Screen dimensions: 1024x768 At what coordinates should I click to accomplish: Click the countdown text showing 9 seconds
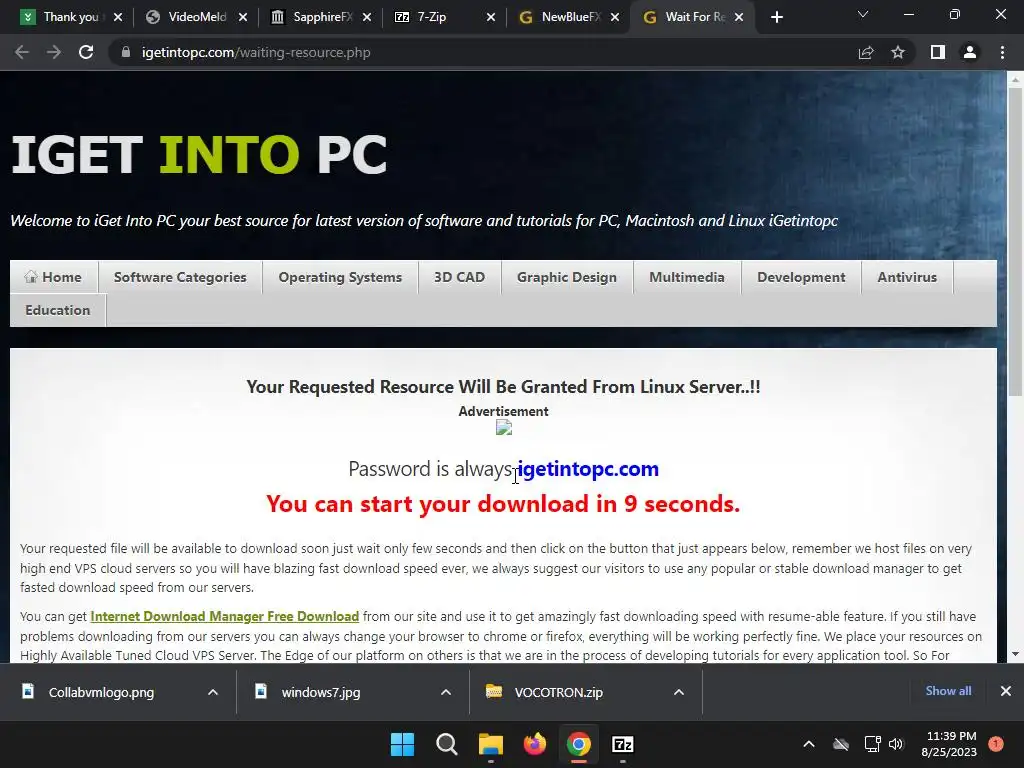(503, 504)
